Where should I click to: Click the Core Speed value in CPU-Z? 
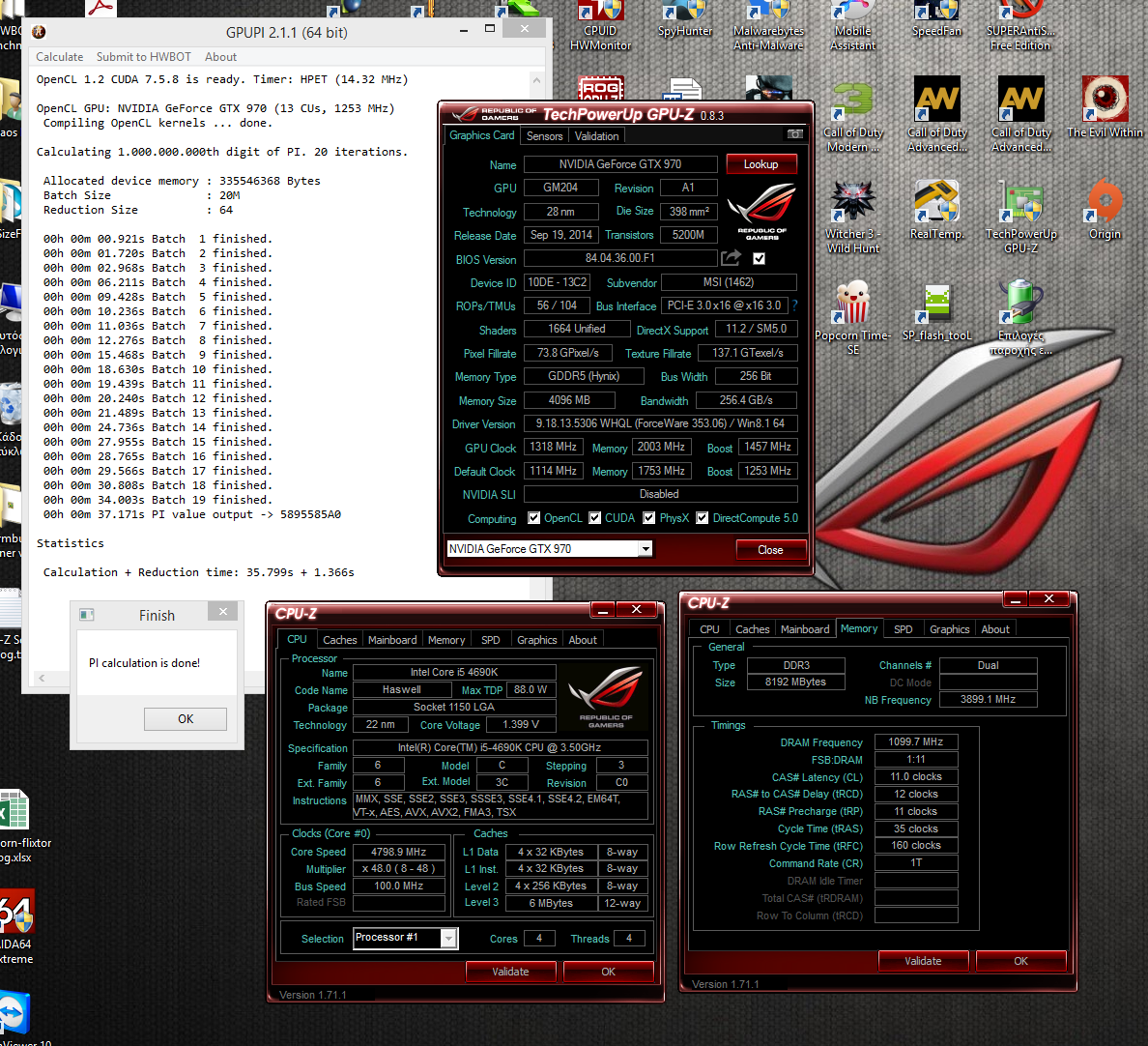tap(398, 852)
